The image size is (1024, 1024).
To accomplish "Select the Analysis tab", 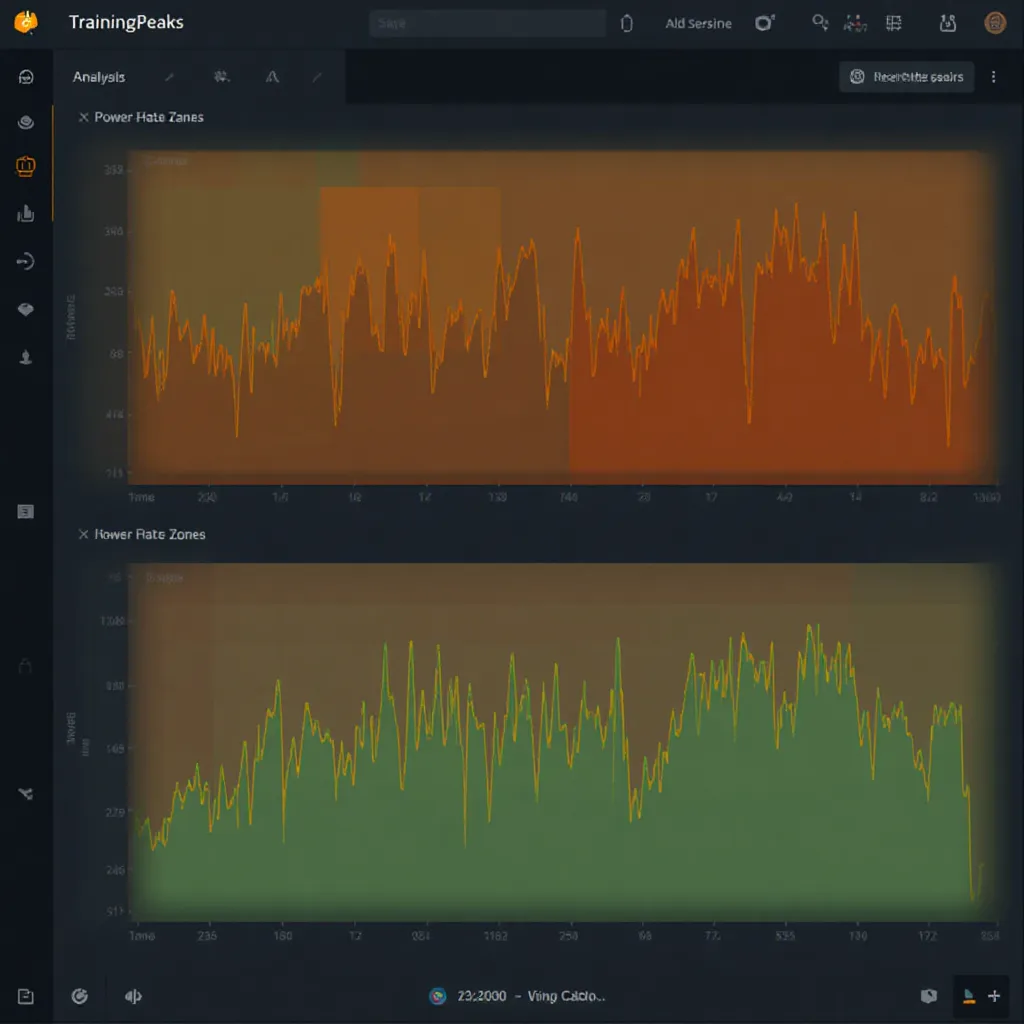I will pos(99,77).
